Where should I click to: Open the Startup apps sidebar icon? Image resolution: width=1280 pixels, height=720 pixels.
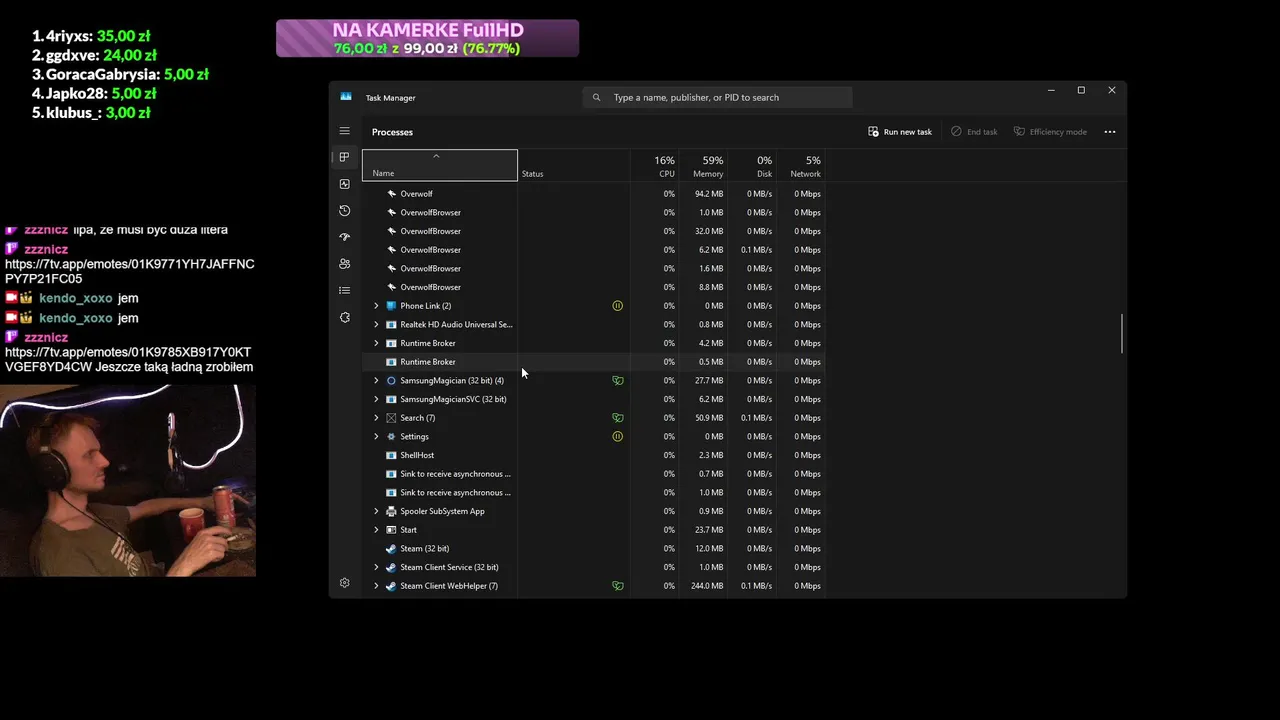[344, 237]
